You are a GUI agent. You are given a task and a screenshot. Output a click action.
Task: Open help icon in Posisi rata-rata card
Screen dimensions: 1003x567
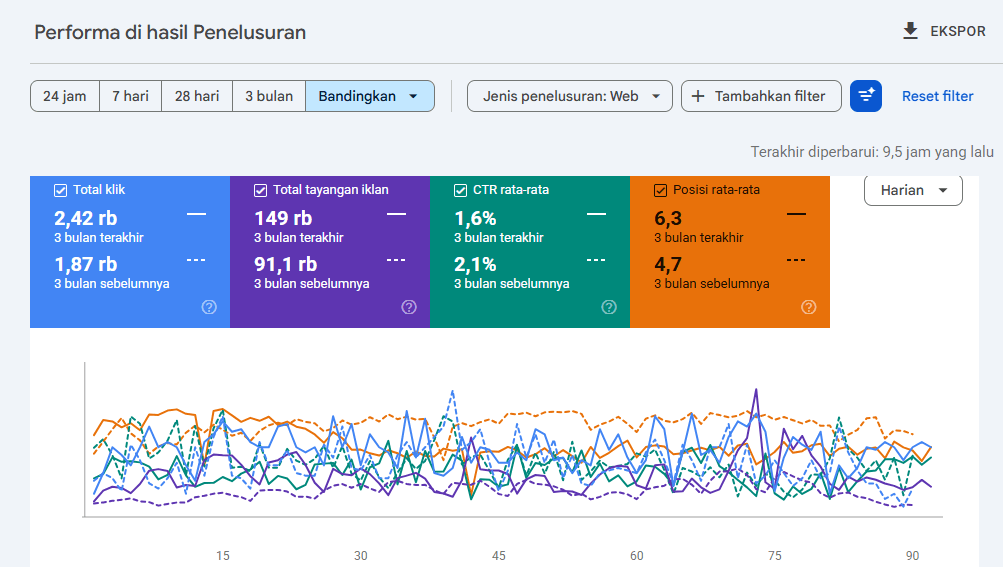(809, 307)
